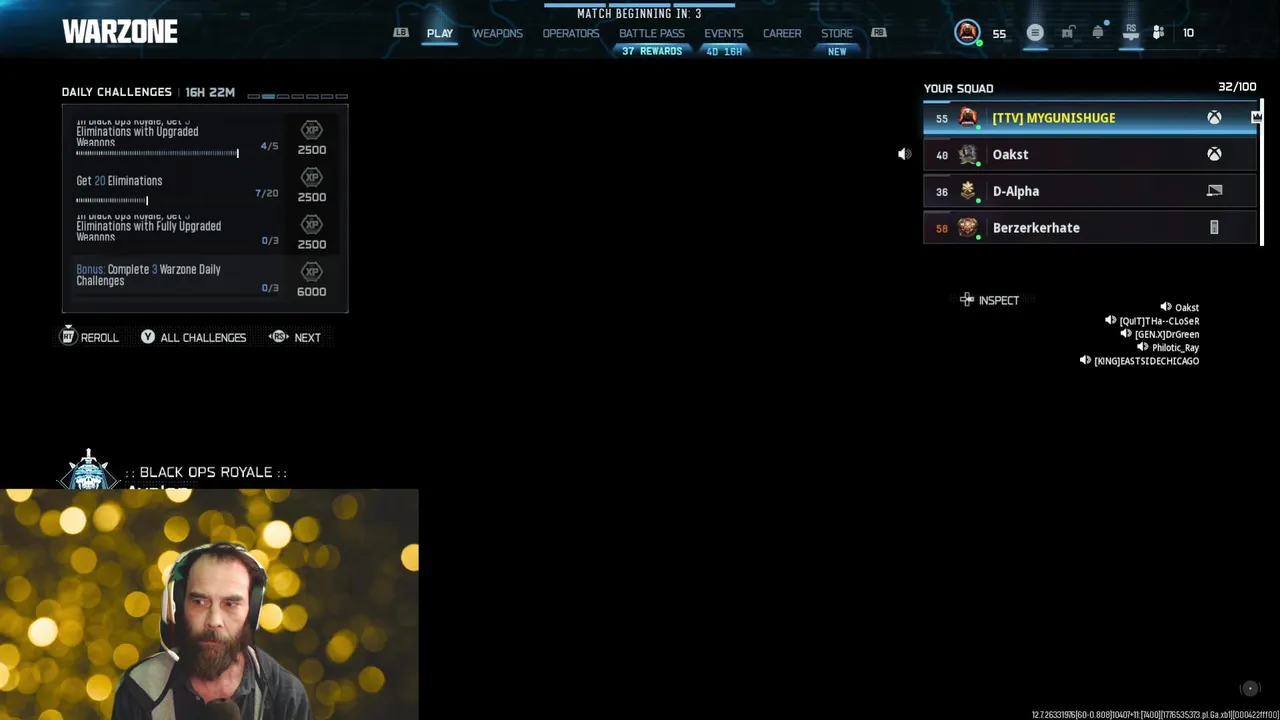Screen dimensions: 1280x720
Task: Click speaker icon beside [GEN.X]DrGreen
Action: click(1126, 334)
